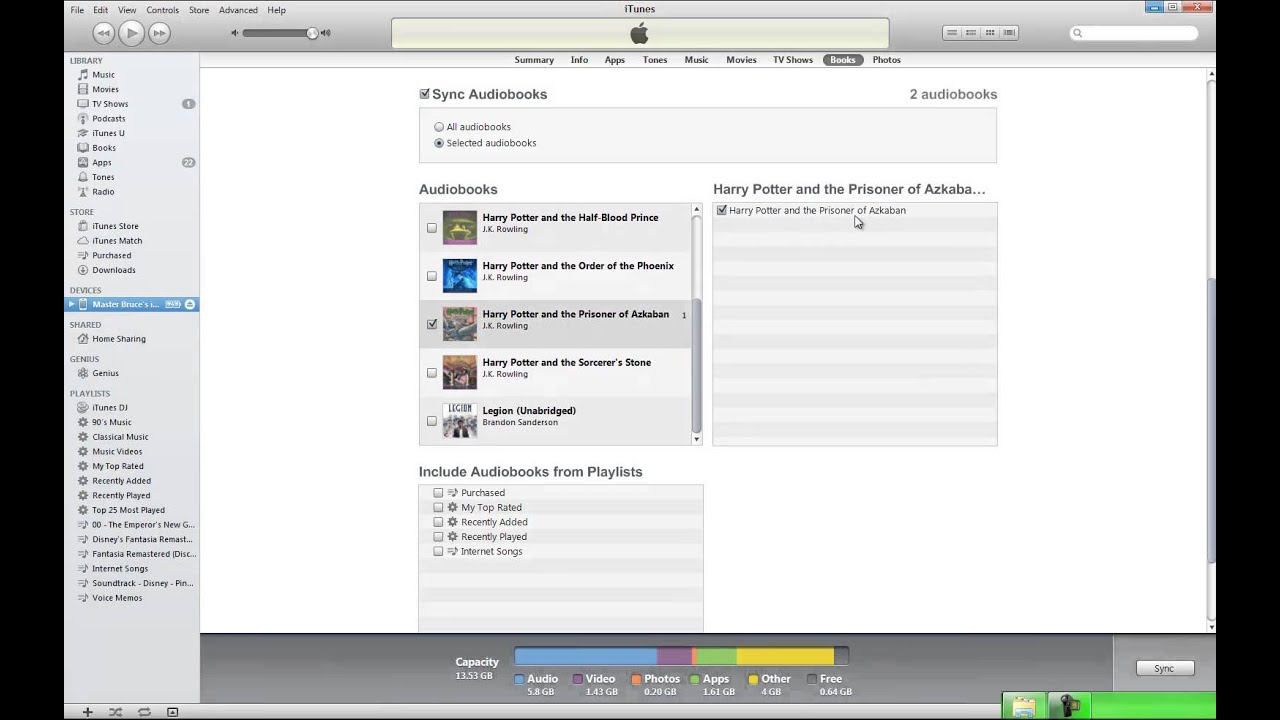Switch to the Photos tab
Image resolution: width=1280 pixels, height=720 pixels.
886,60
